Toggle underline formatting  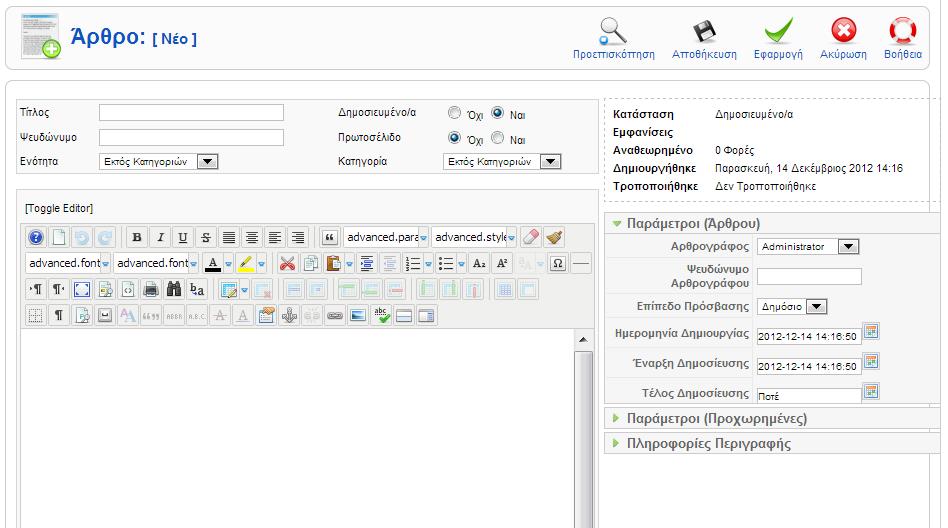tap(183, 237)
